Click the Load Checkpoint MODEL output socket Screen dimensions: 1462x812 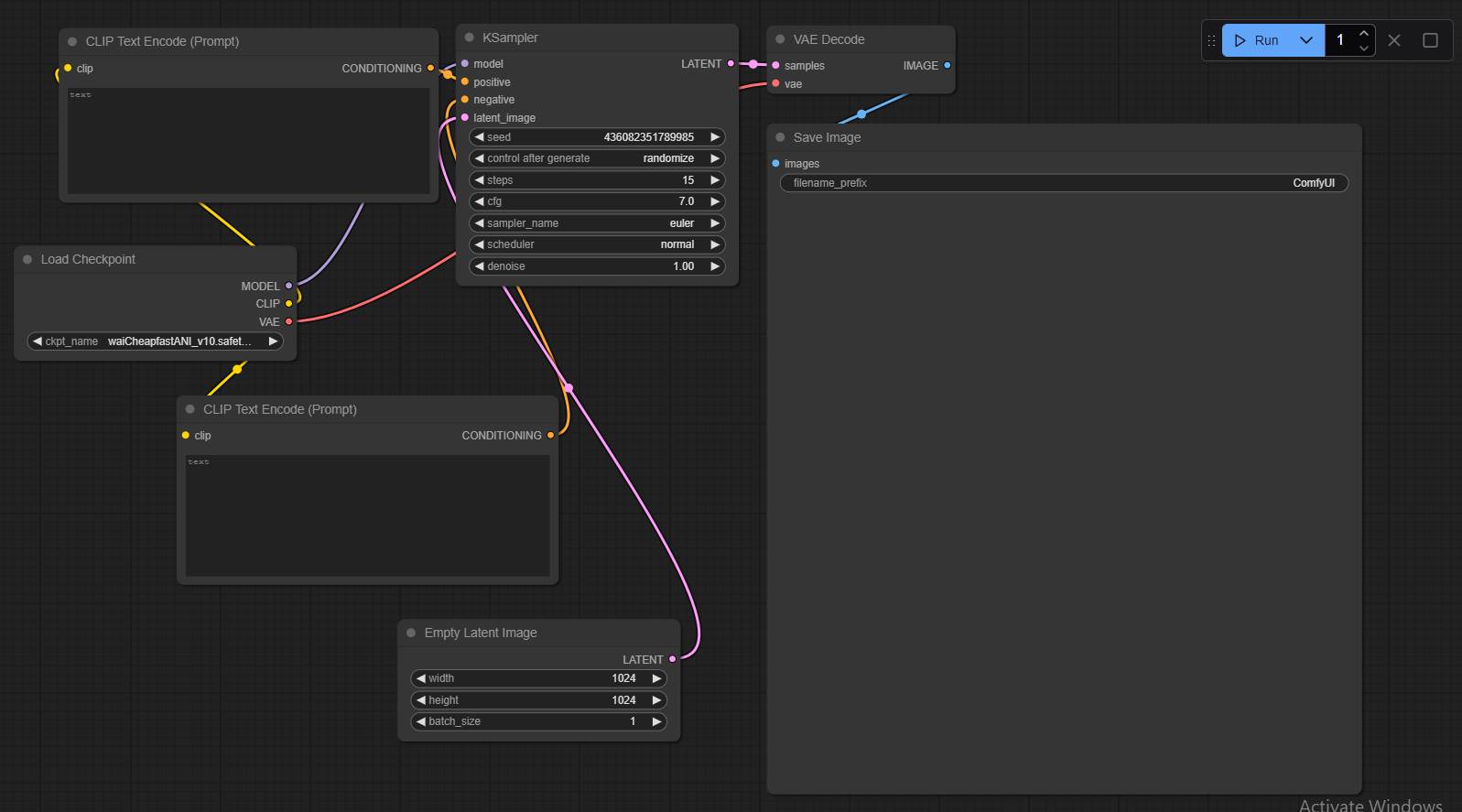288,287
